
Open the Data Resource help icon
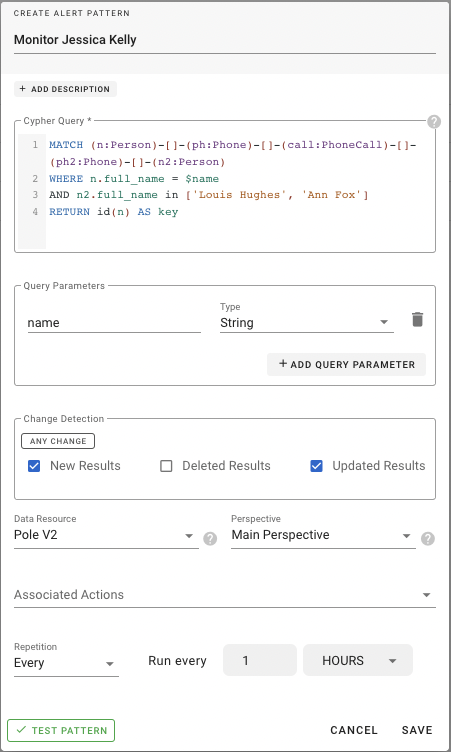click(210, 539)
